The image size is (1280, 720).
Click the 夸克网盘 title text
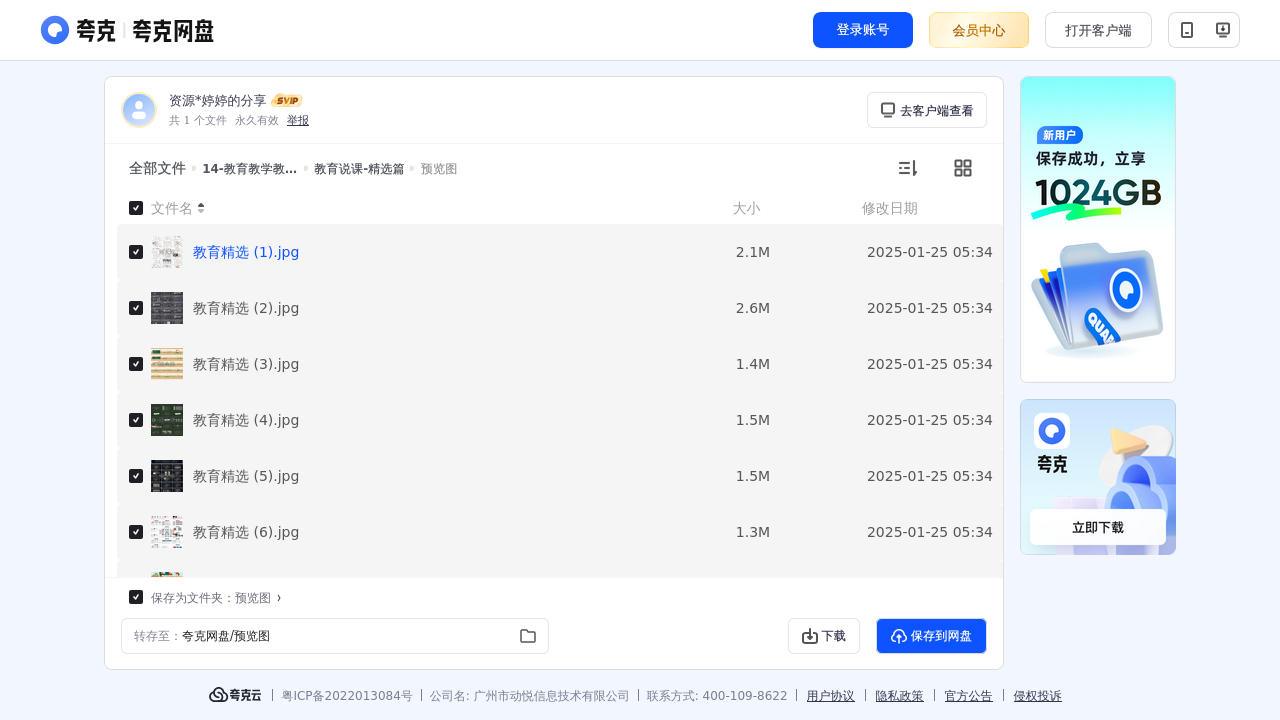[x=173, y=30]
